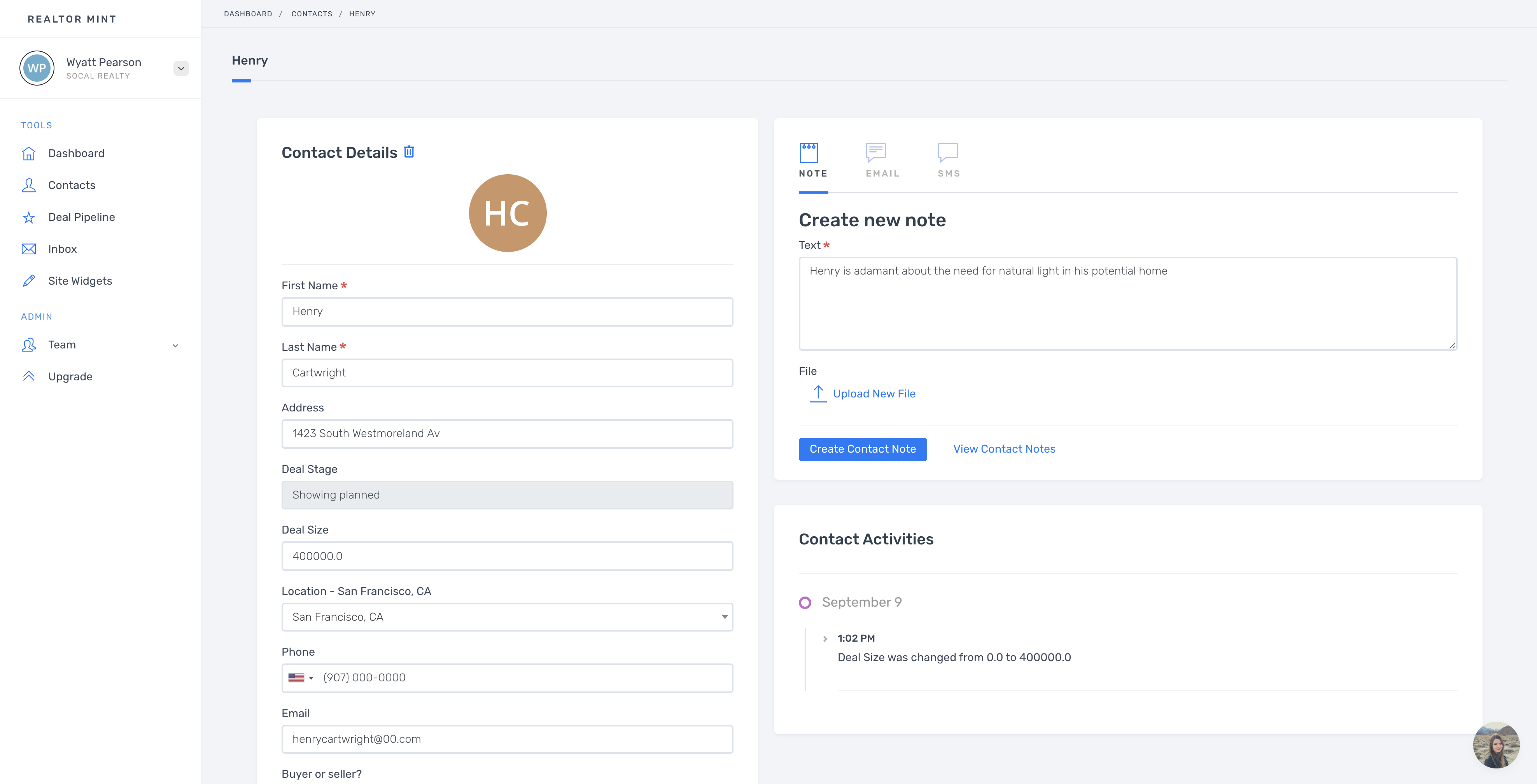Switch to the Email tab

click(x=882, y=160)
